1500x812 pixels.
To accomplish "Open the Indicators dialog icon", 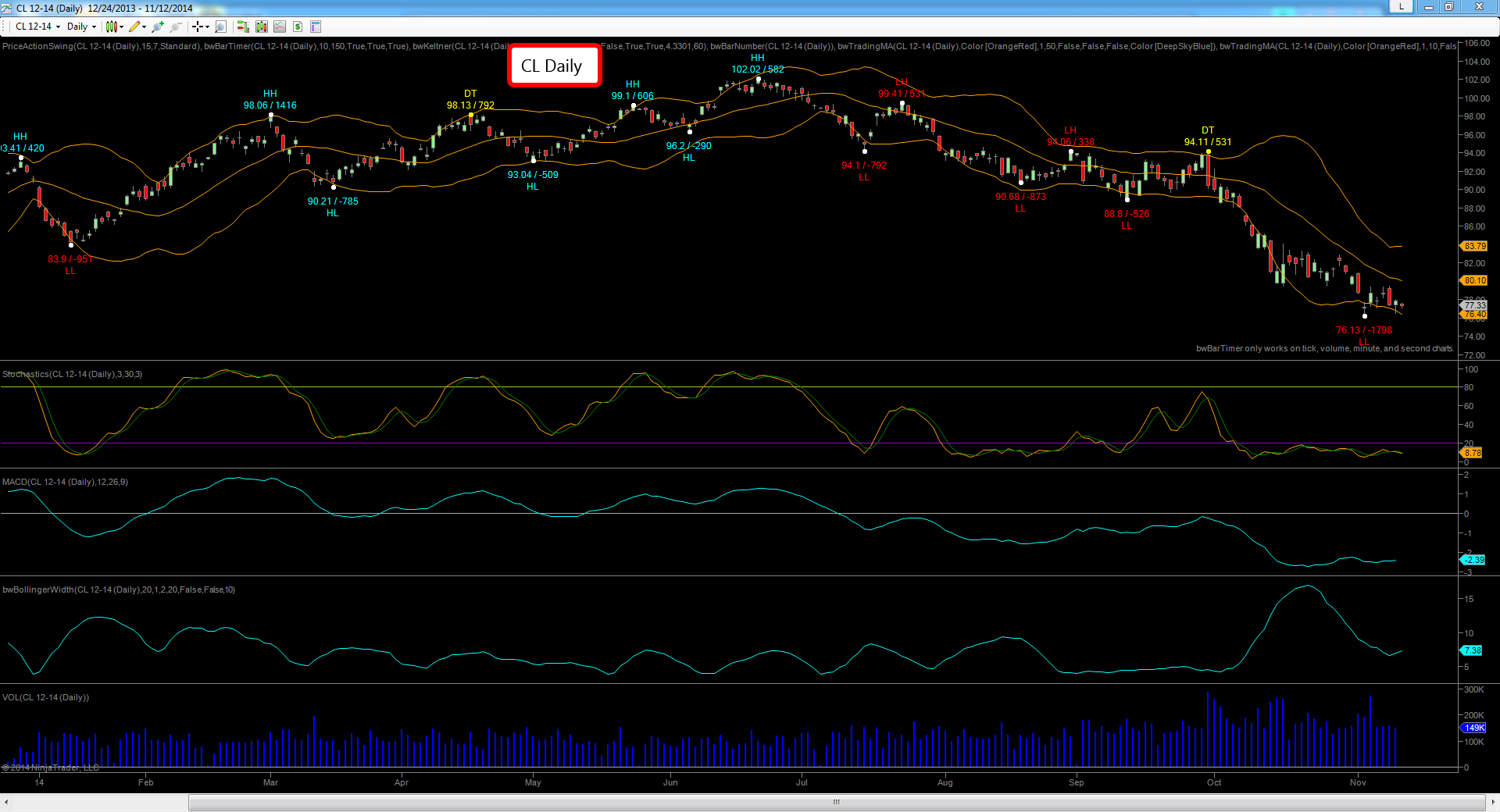I will pyautogui.click(x=280, y=27).
